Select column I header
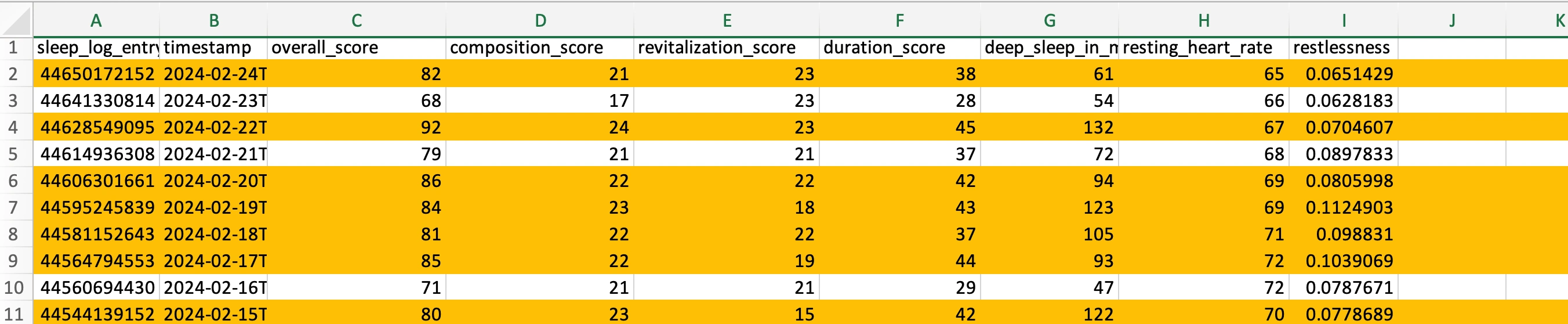Image resolution: width=1568 pixels, height=324 pixels. click(1344, 21)
